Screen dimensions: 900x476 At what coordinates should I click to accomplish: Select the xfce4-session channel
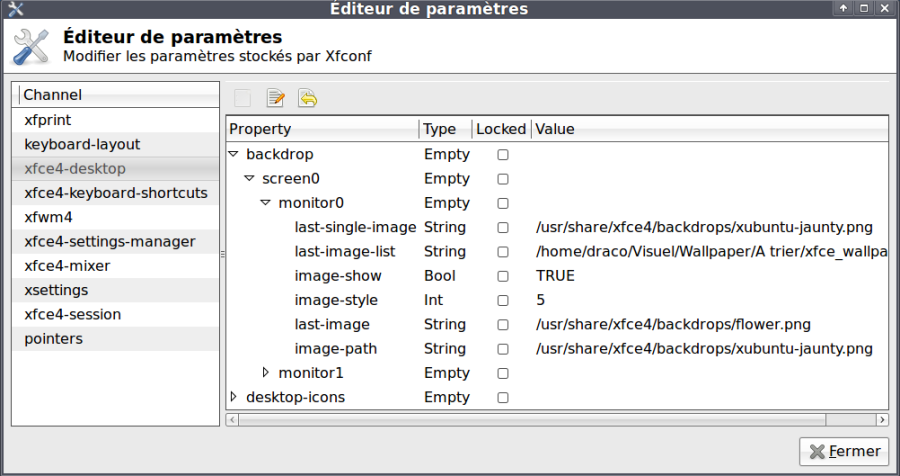(x=115, y=315)
